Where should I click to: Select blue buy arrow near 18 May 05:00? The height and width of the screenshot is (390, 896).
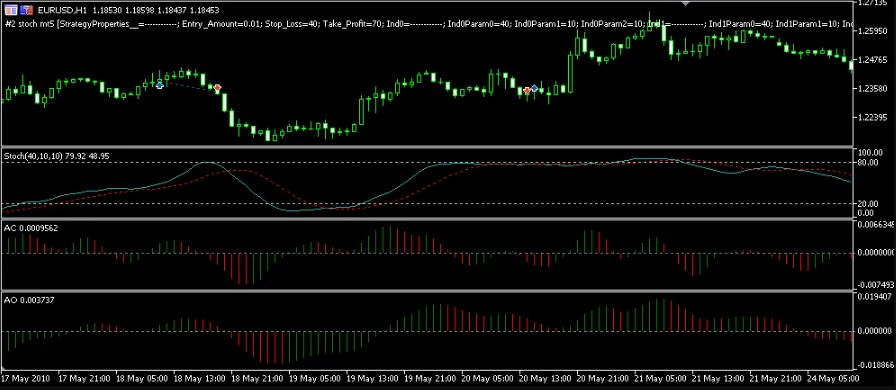point(159,85)
